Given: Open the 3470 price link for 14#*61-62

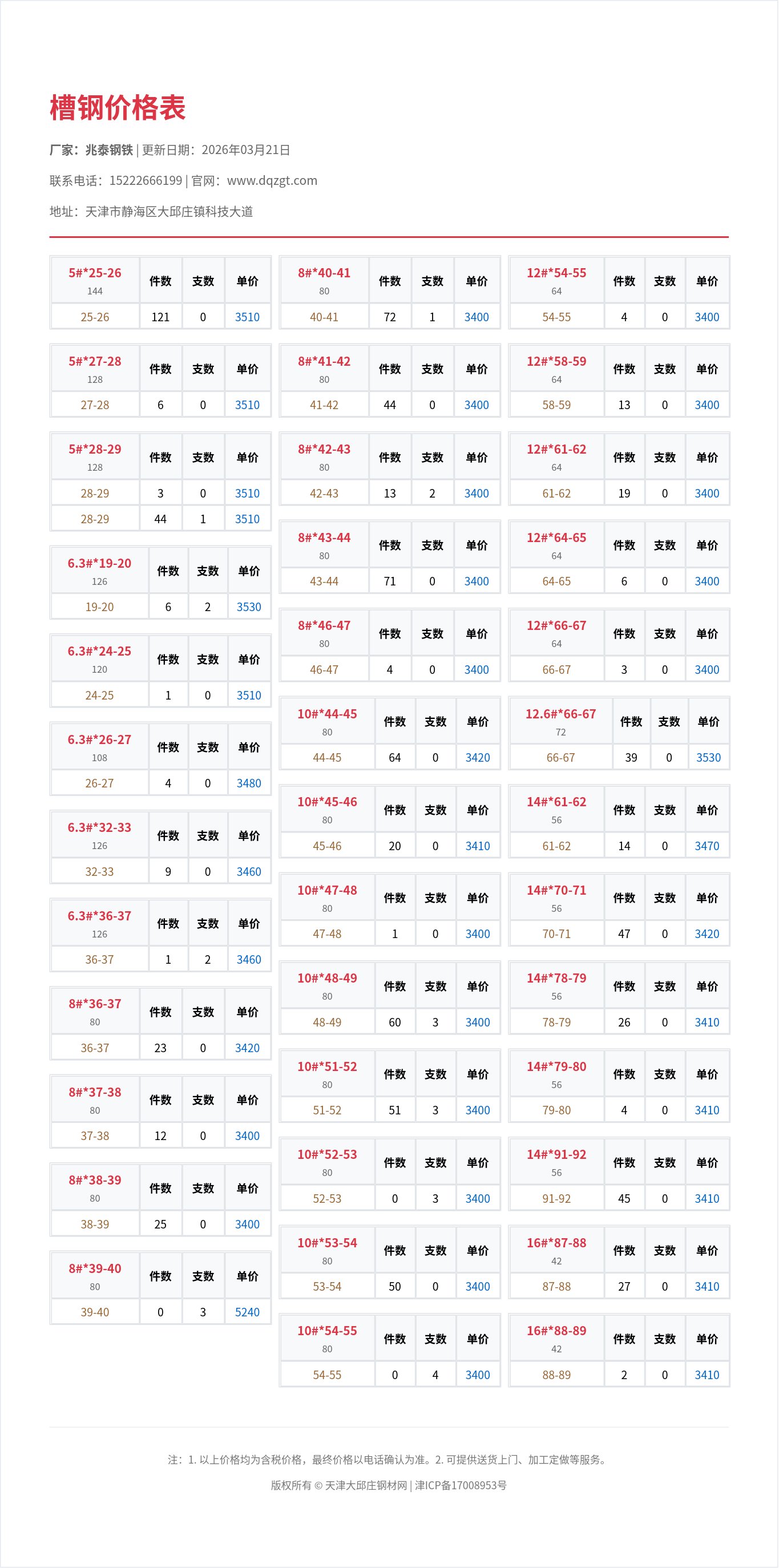Looking at the screenshot, I should pyautogui.click(x=707, y=846).
